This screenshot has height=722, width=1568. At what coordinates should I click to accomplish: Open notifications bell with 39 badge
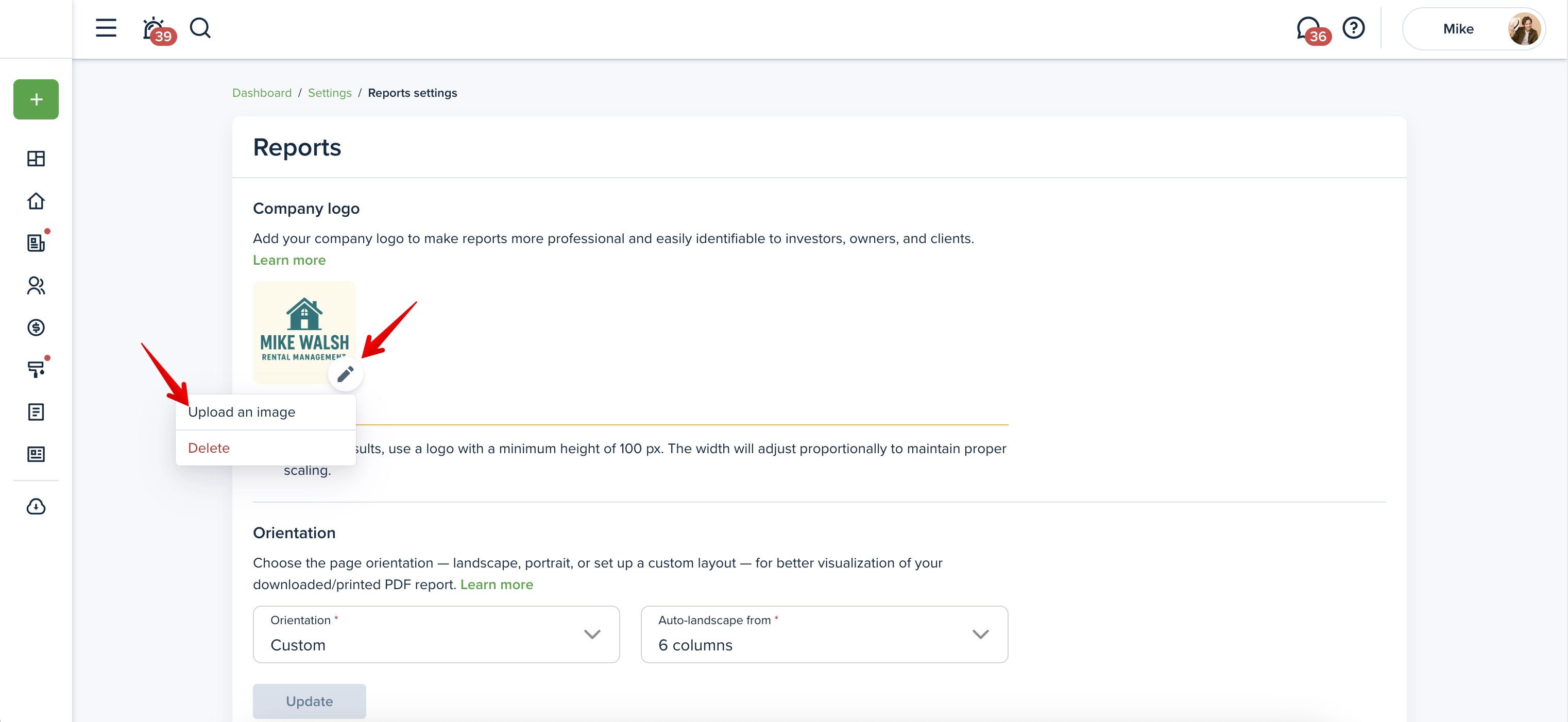(x=155, y=29)
